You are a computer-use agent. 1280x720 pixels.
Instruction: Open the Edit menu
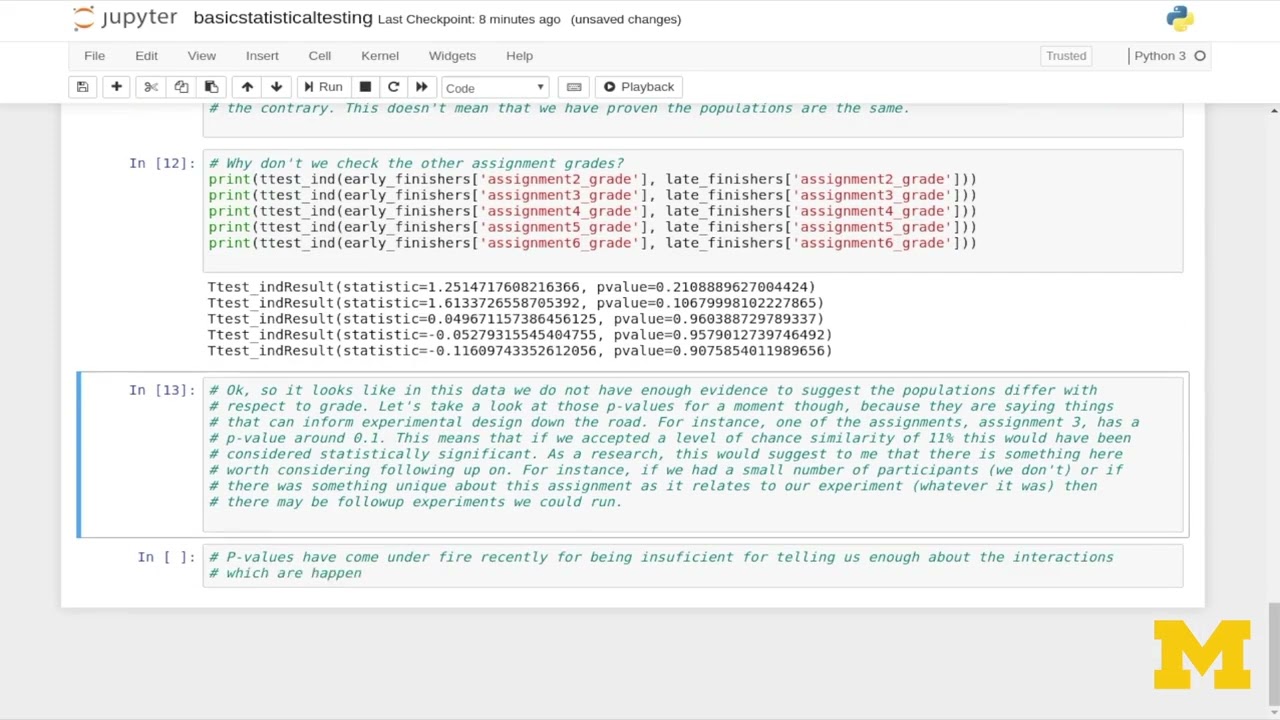146,56
